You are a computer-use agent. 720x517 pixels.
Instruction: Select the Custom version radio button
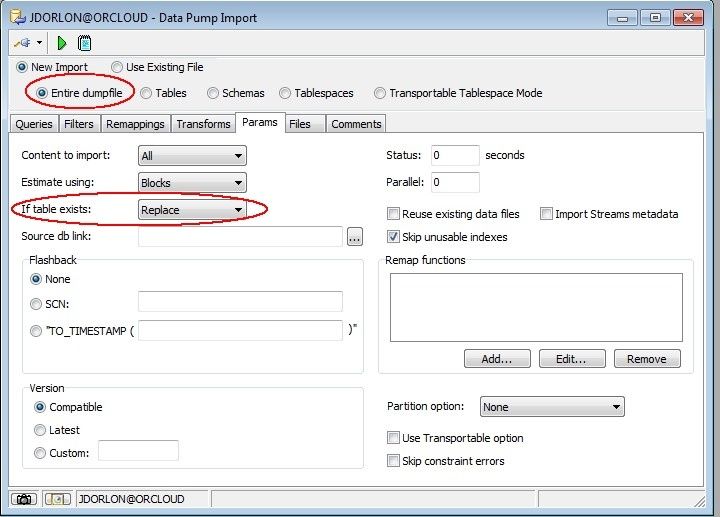[x=40, y=453]
